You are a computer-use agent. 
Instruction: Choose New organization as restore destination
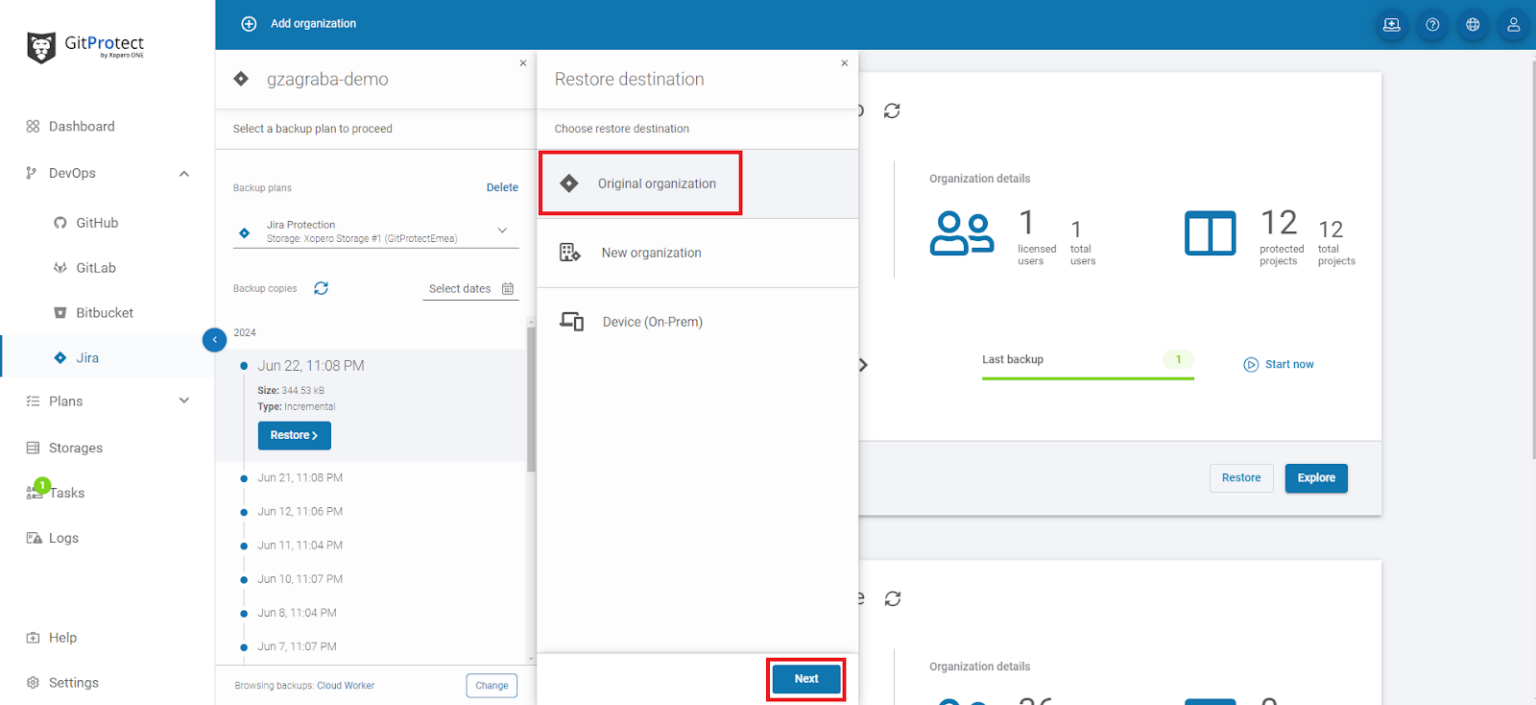pyautogui.click(x=651, y=252)
